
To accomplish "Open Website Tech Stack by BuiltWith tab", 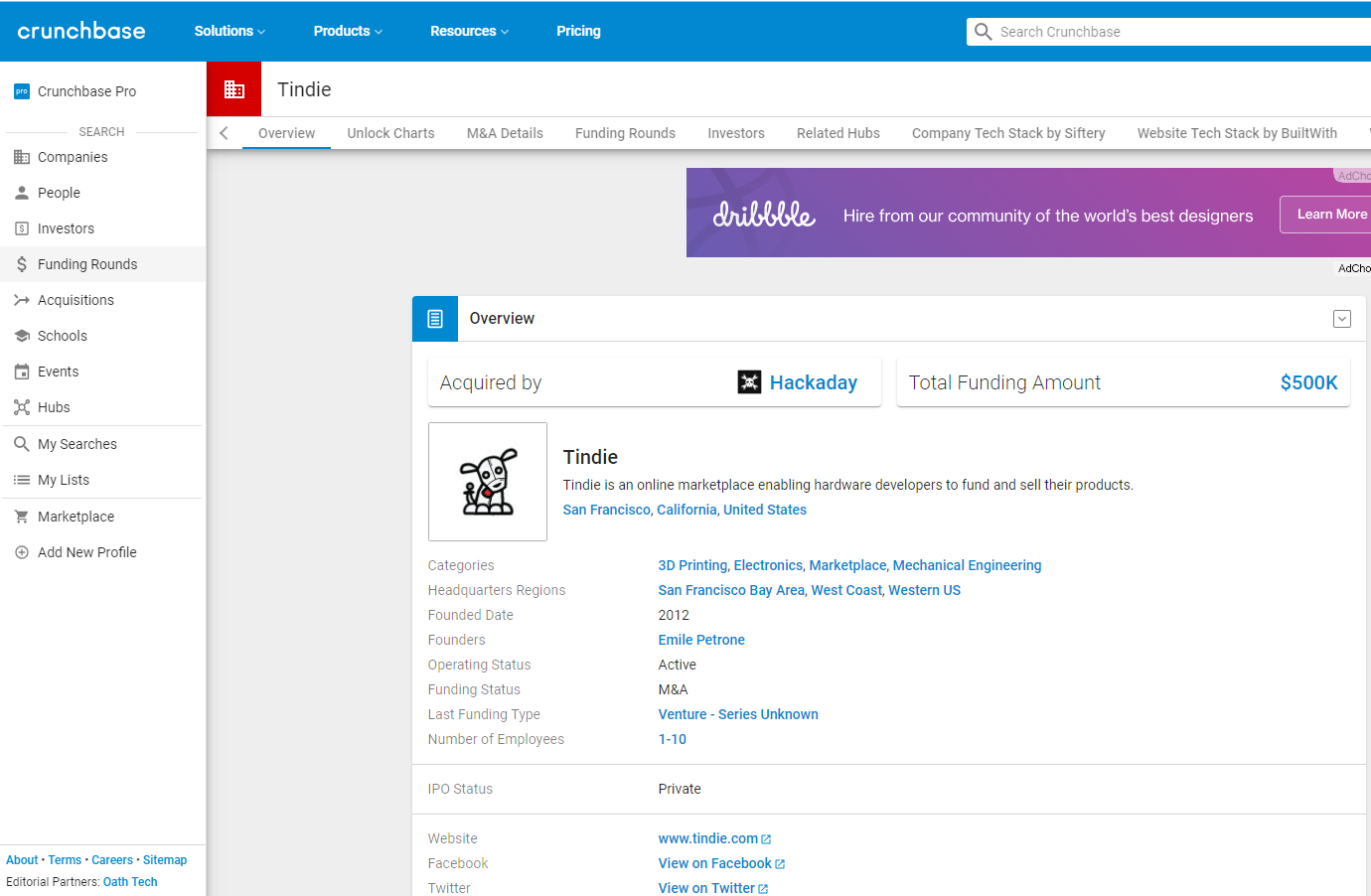I will 1237,133.
